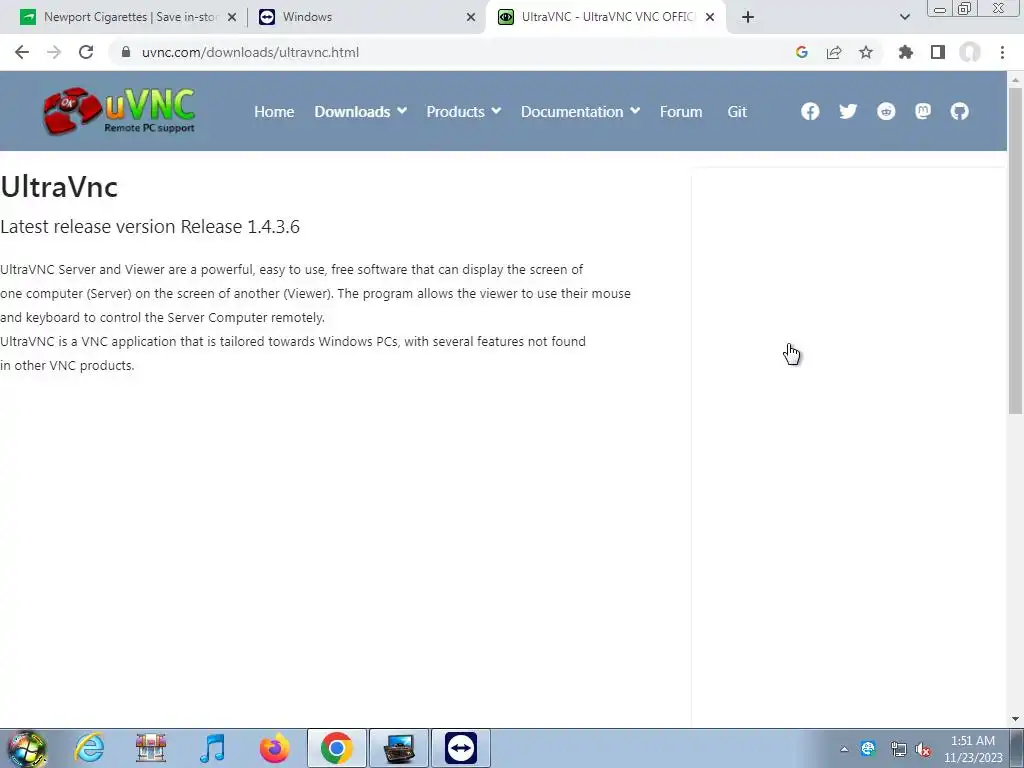Open the Chrome profile avatar
Image resolution: width=1024 pixels, height=768 pixels.
pyautogui.click(x=970, y=52)
